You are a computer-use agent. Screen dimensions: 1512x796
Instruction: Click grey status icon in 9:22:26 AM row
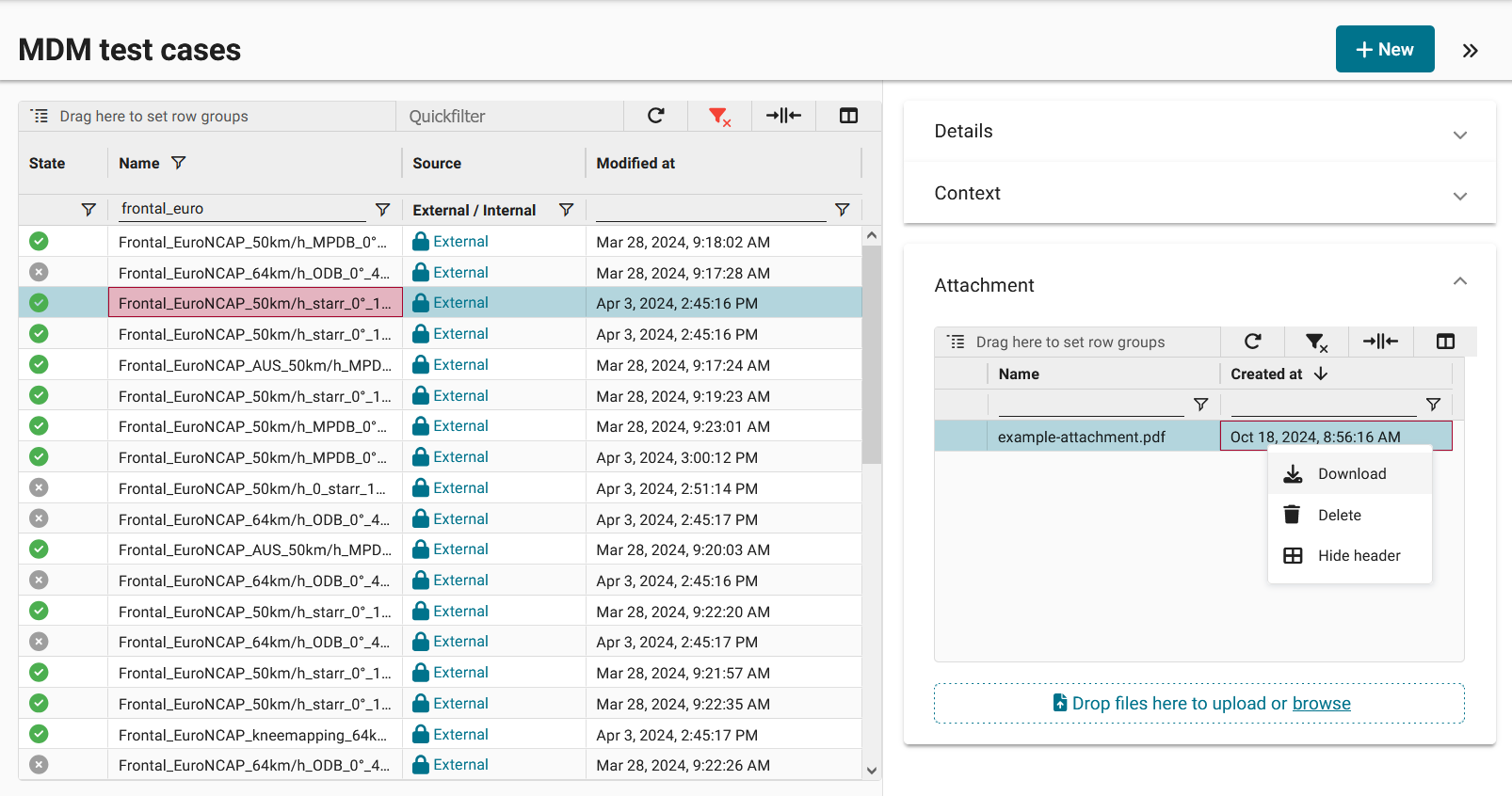[x=39, y=764]
